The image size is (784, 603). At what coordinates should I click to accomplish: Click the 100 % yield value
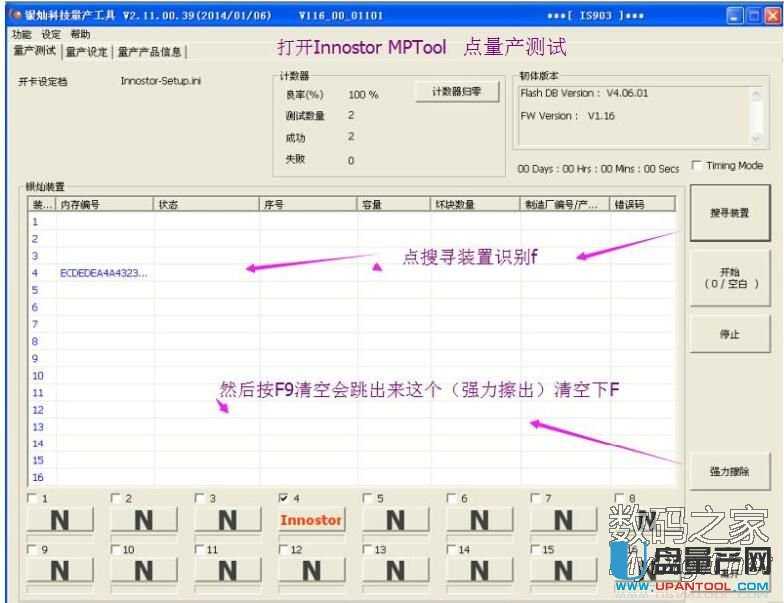(363, 94)
